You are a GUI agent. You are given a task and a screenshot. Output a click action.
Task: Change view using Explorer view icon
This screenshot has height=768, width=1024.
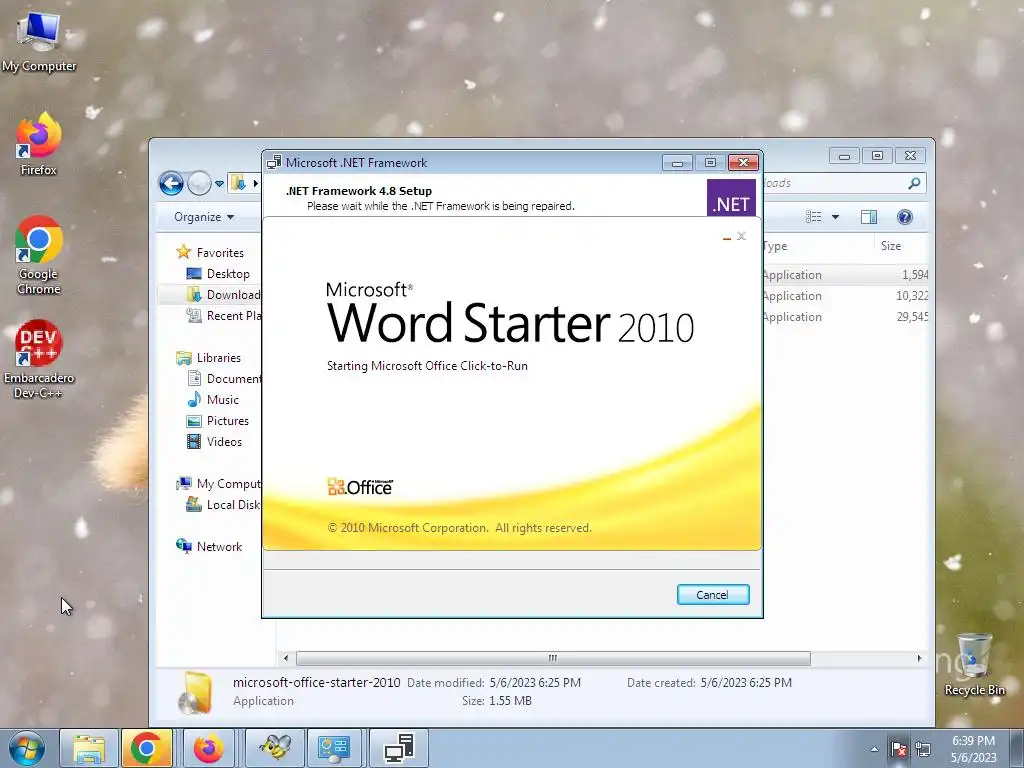coord(814,217)
